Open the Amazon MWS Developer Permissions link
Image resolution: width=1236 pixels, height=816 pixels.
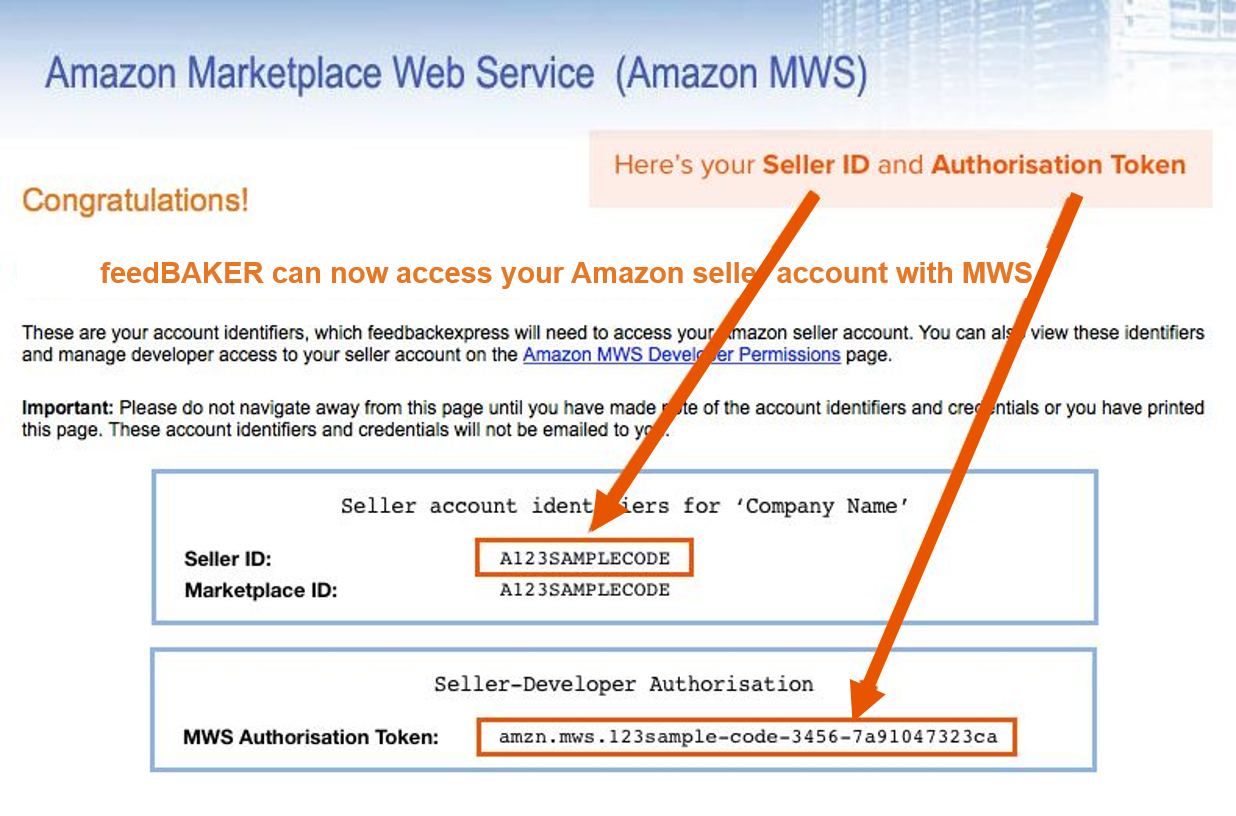[x=681, y=354]
